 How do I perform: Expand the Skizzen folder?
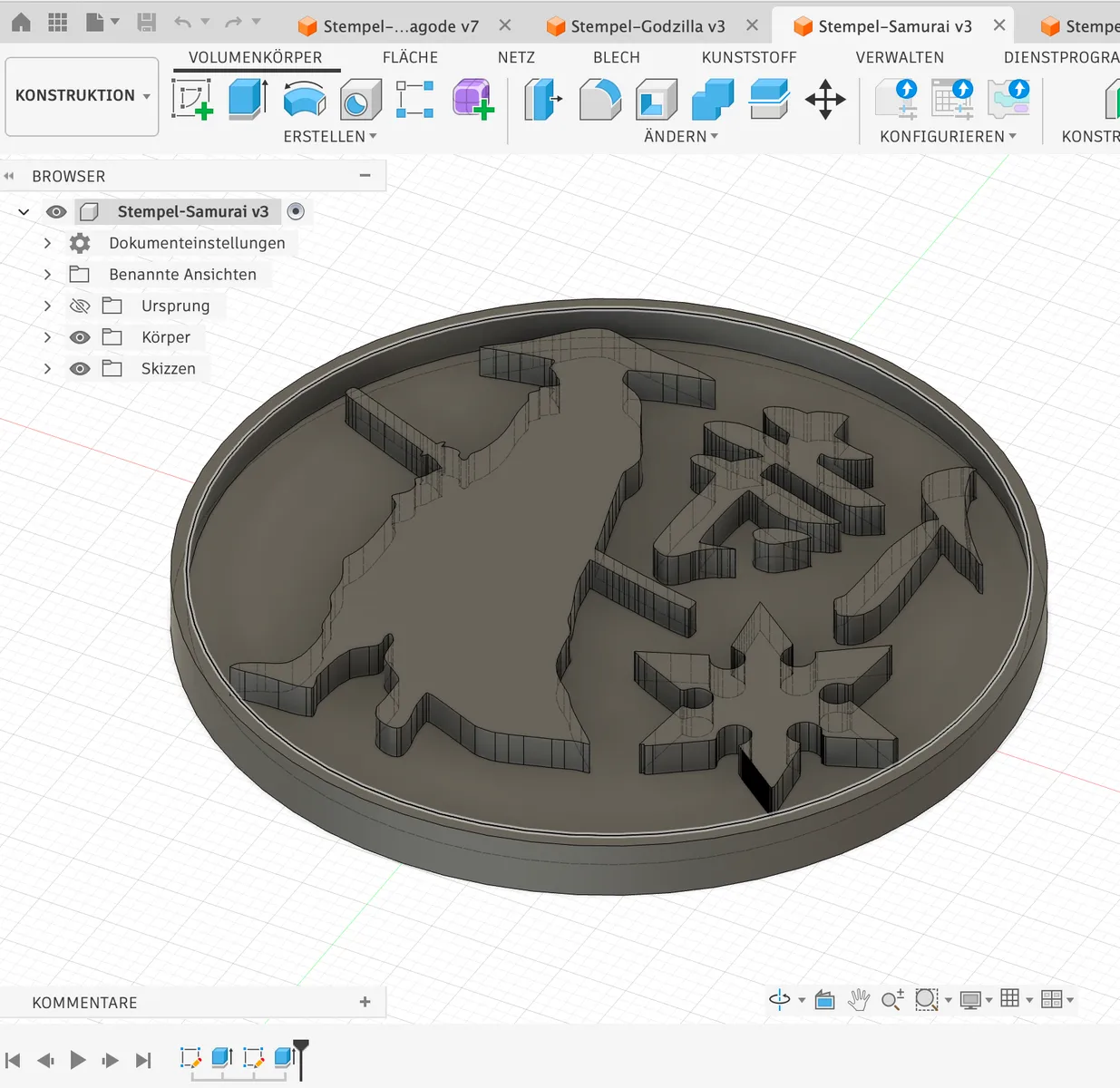point(47,368)
